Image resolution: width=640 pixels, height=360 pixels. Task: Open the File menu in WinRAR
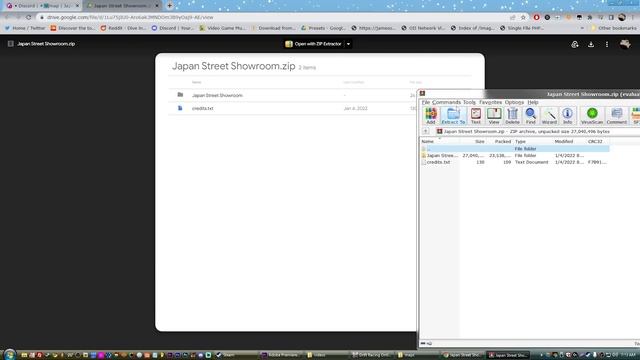point(426,102)
